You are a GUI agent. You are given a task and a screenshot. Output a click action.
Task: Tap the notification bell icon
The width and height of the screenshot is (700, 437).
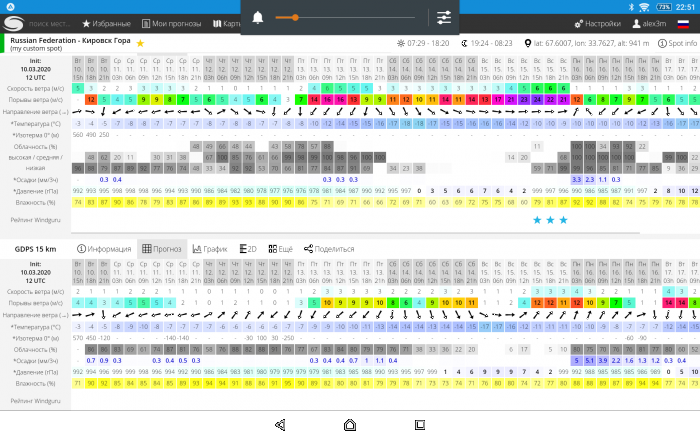[x=258, y=17]
